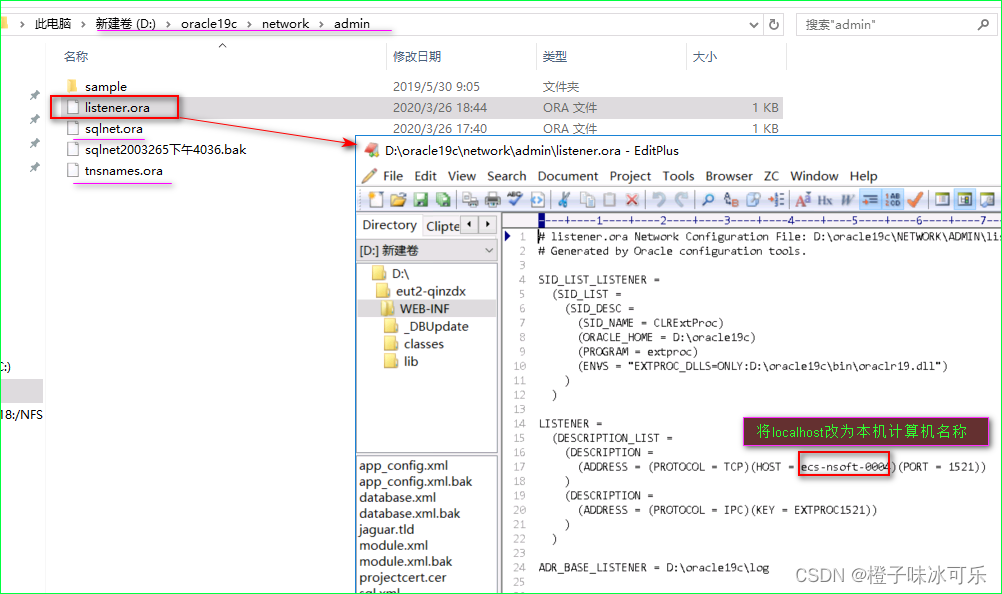Open the Window menu

pyautogui.click(x=814, y=176)
